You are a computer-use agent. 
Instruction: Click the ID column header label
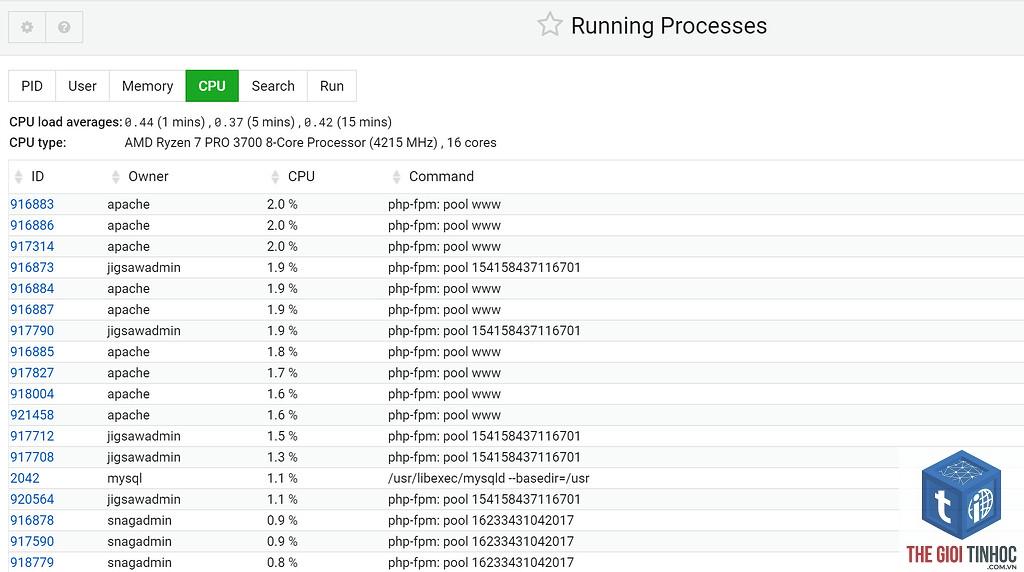pyautogui.click(x=38, y=176)
